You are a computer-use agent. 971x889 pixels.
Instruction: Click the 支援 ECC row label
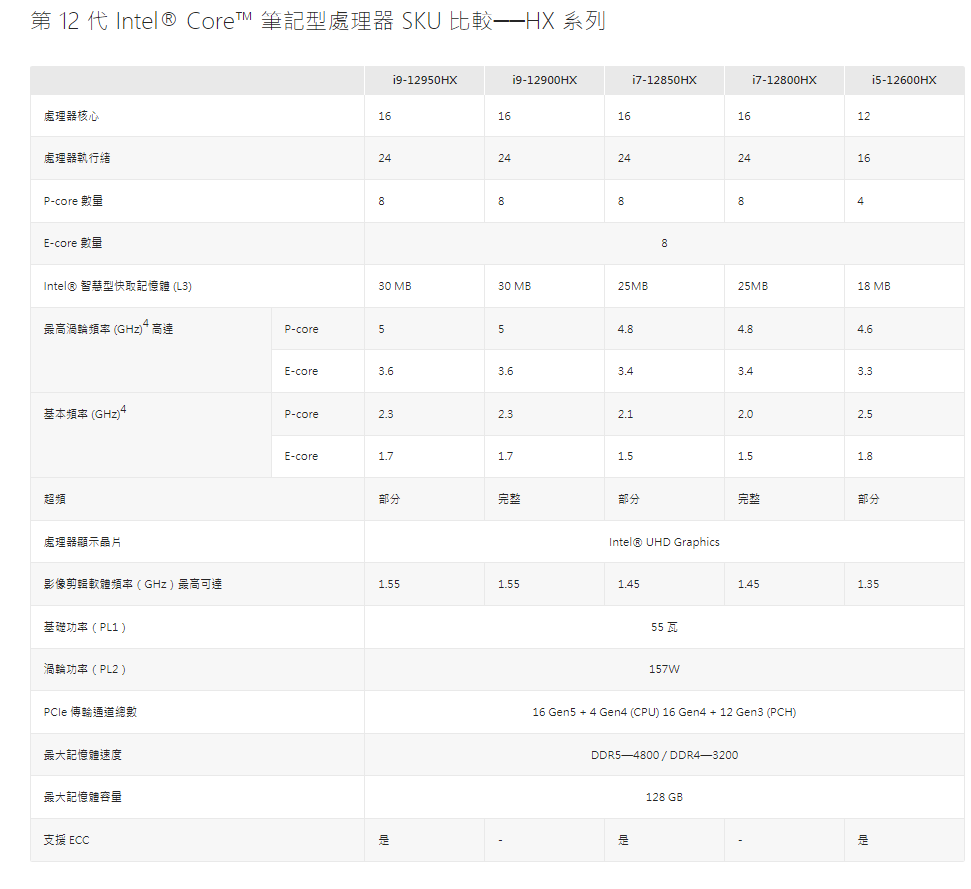[x=66, y=840]
